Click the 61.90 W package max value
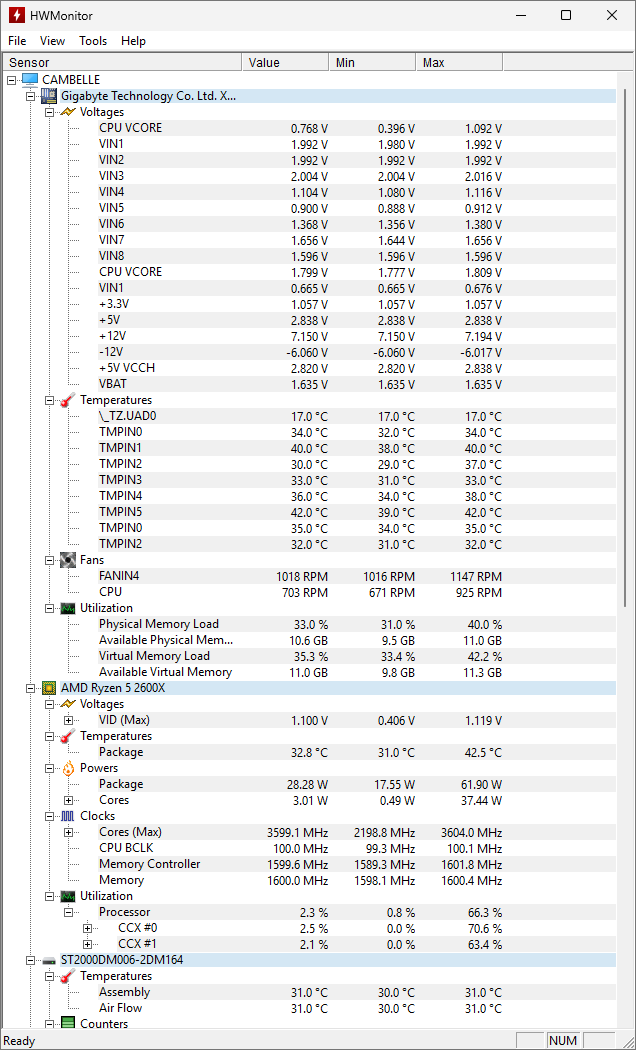This screenshot has width=636, height=1050. [481, 784]
